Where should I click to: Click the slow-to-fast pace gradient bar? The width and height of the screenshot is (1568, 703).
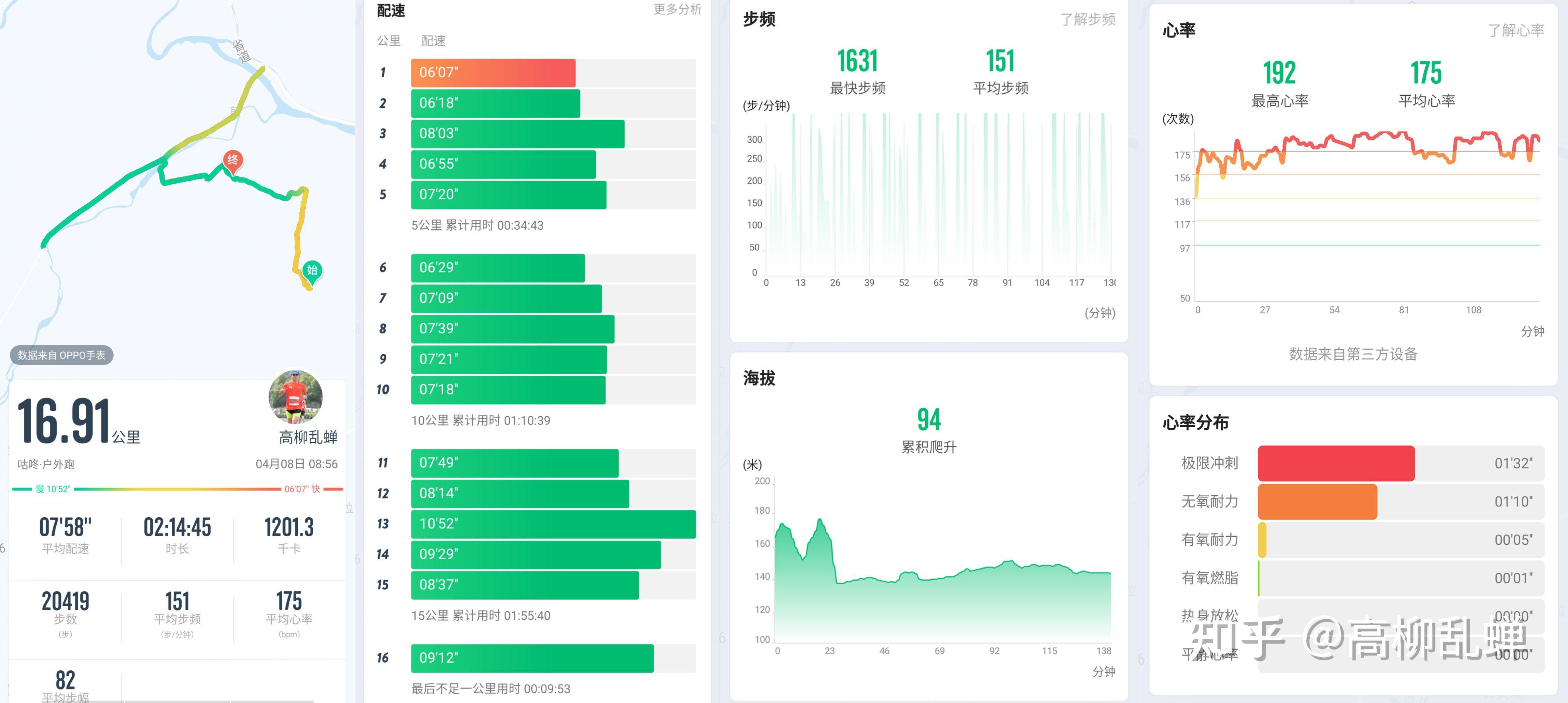(x=178, y=488)
